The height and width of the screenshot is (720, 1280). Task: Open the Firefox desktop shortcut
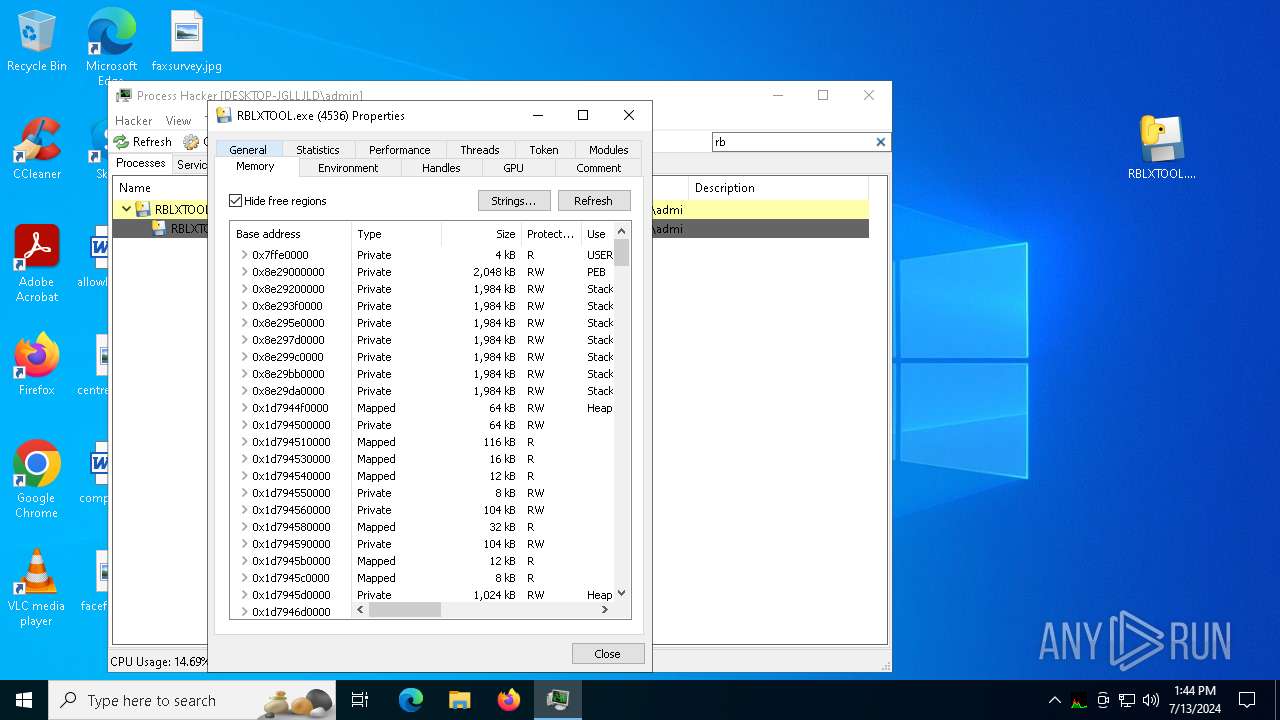tap(37, 364)
